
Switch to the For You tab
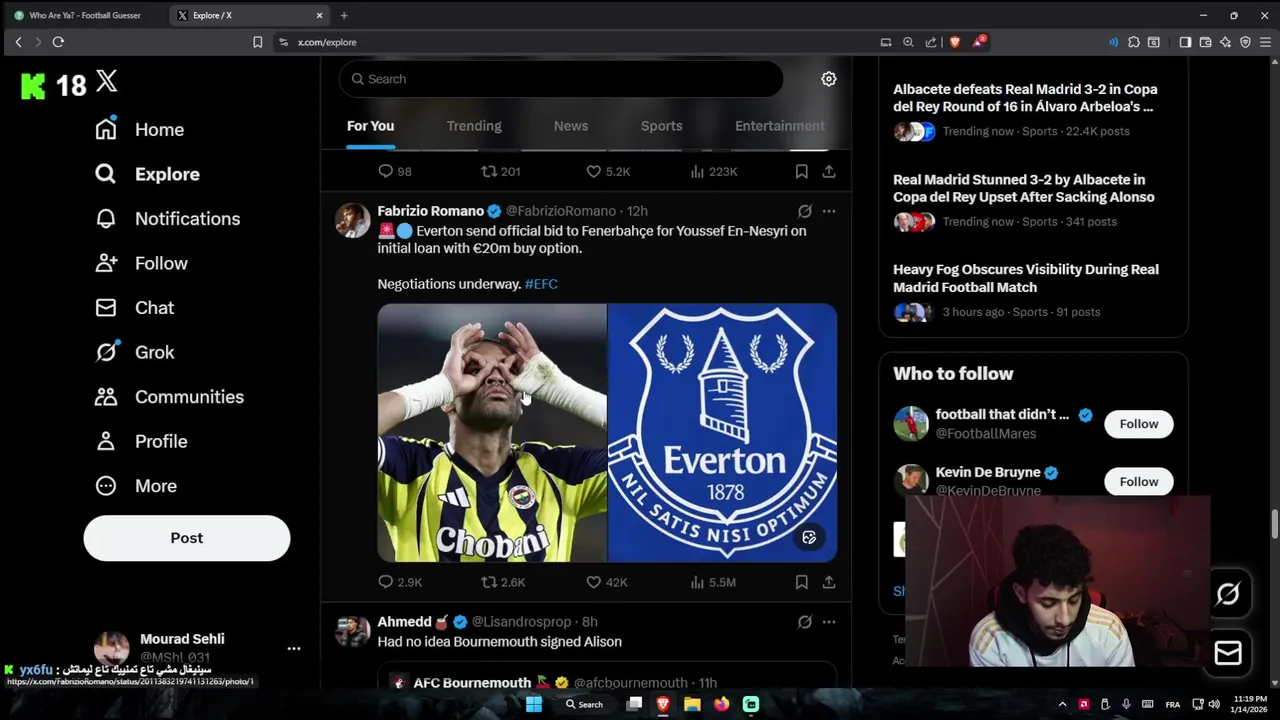pos(370,126)
